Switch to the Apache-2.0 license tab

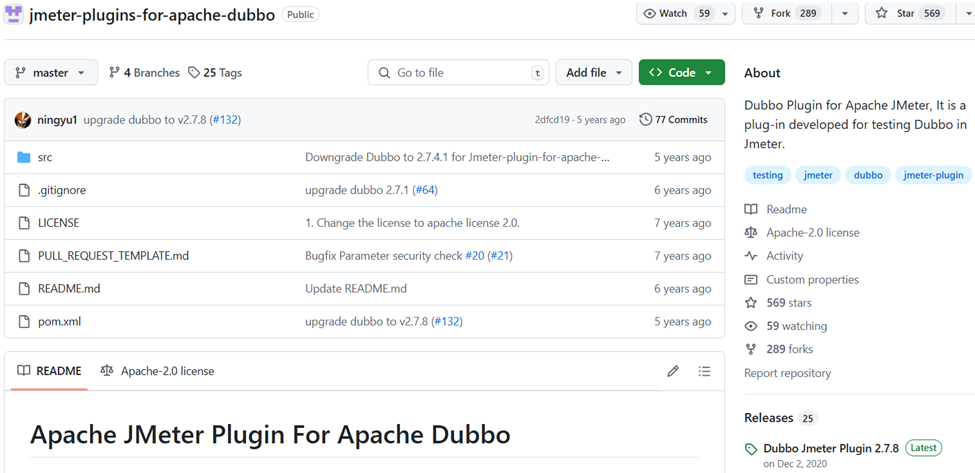(157, 372)
